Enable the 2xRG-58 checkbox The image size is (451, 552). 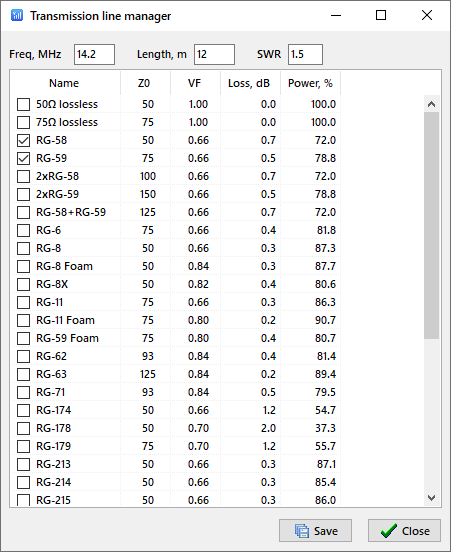pyautogui.click(x=24, y=176)
